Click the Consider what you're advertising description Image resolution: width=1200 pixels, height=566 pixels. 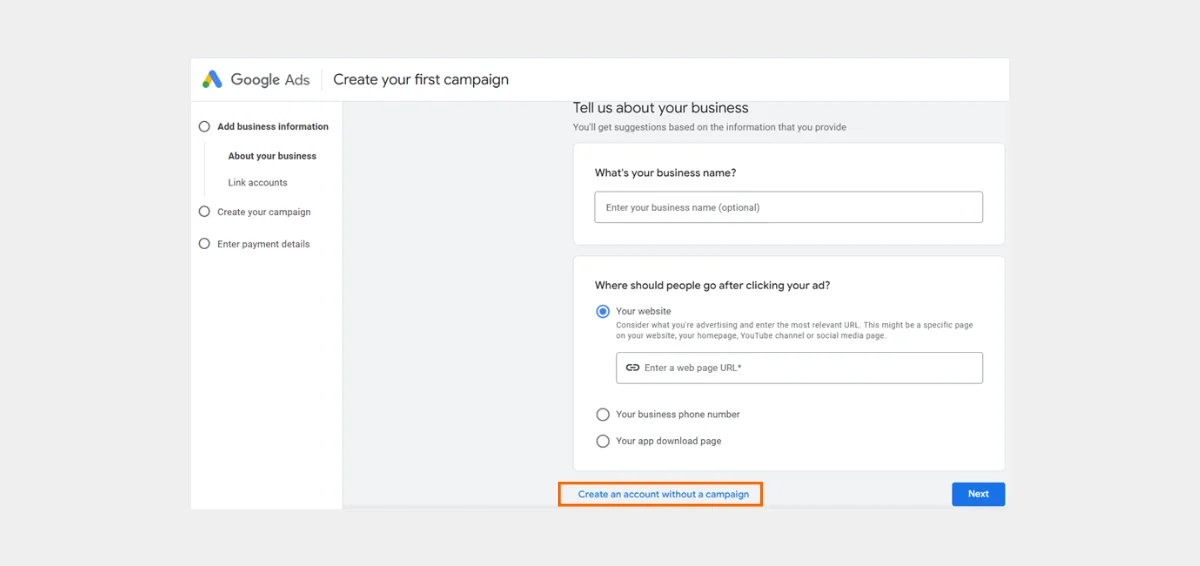pos(794,331)
